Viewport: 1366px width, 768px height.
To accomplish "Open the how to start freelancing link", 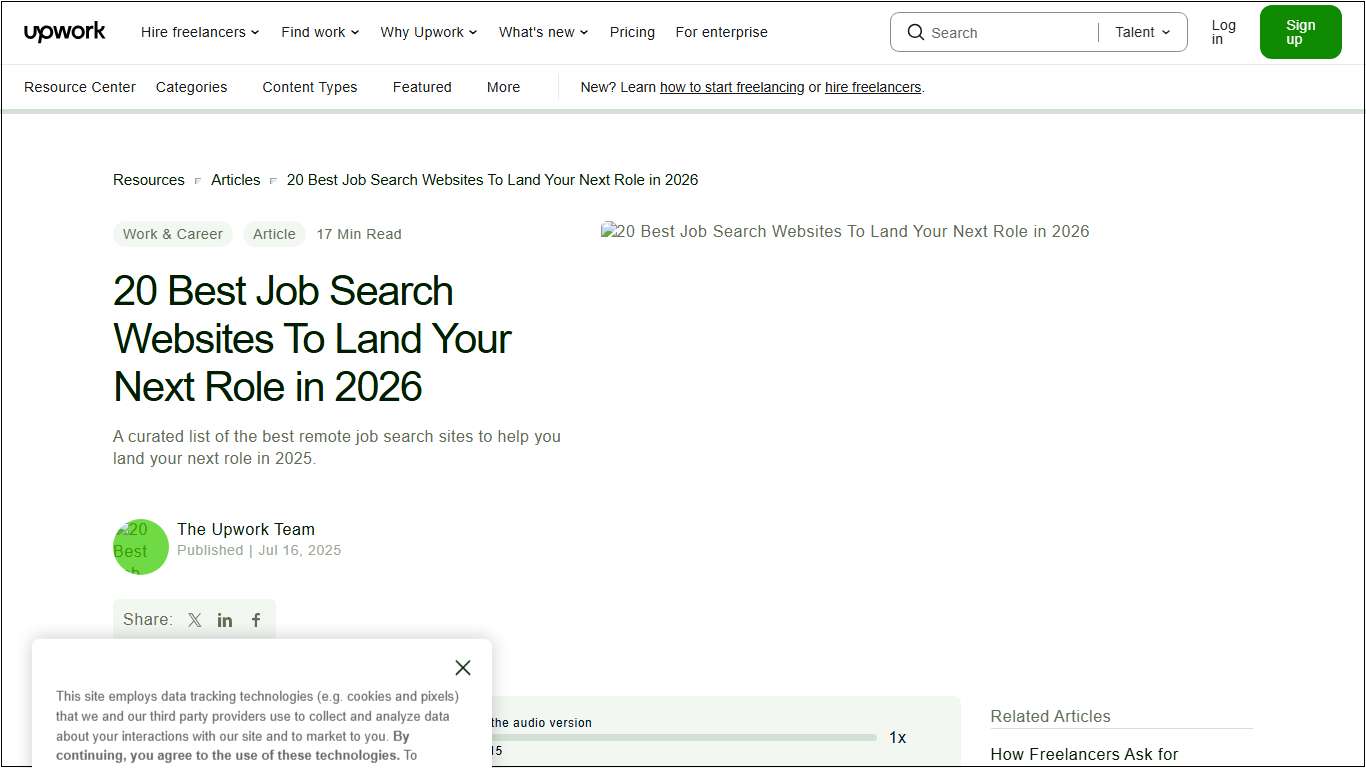I will 732,87.
